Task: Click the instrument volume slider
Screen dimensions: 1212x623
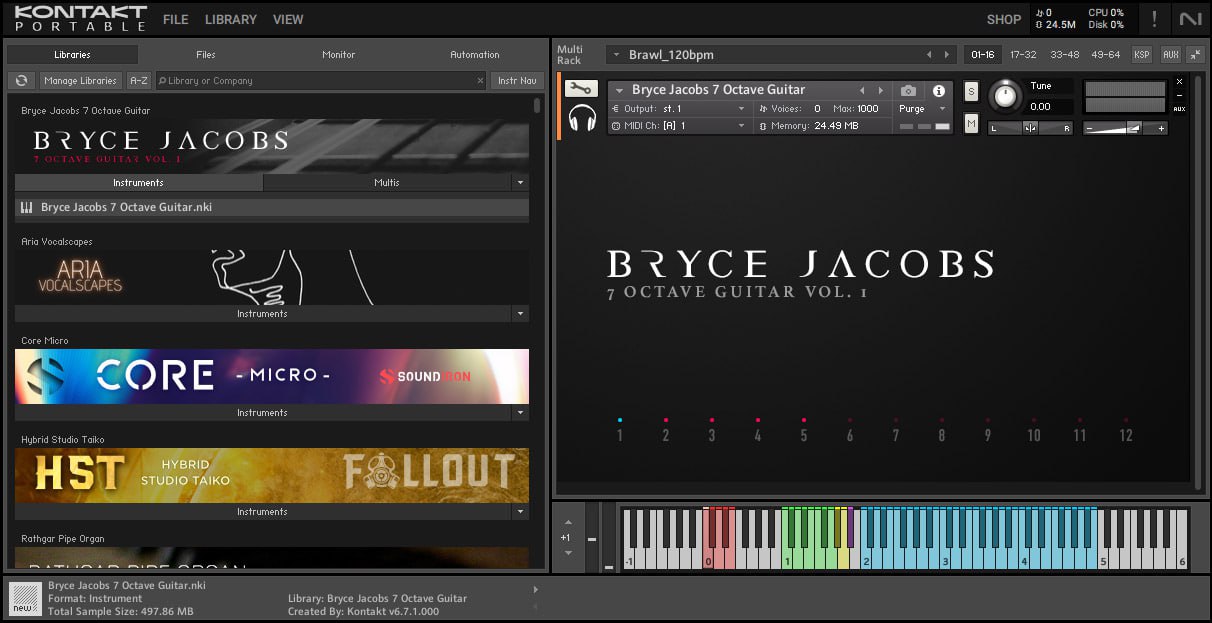Action: pyautogui.click(x=1125, y=128)
